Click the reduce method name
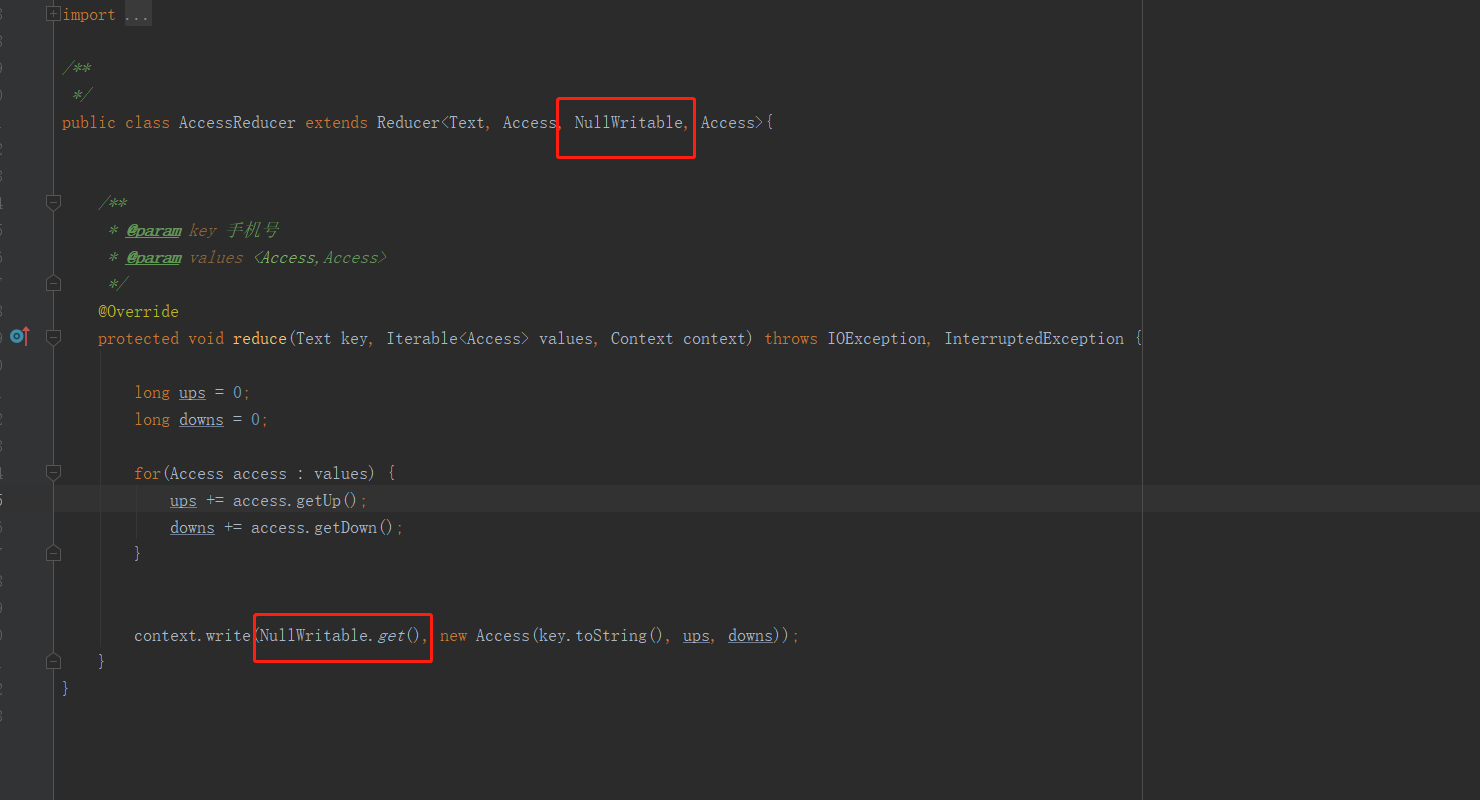The height and width of the screenshot is (800, 1480). 260,339
